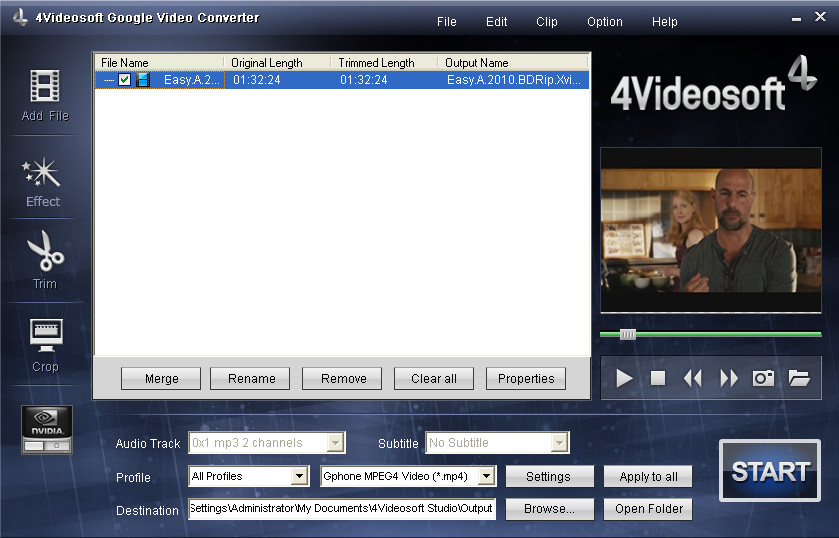
Task: Open the Crop tool
Action: (45, 345)
